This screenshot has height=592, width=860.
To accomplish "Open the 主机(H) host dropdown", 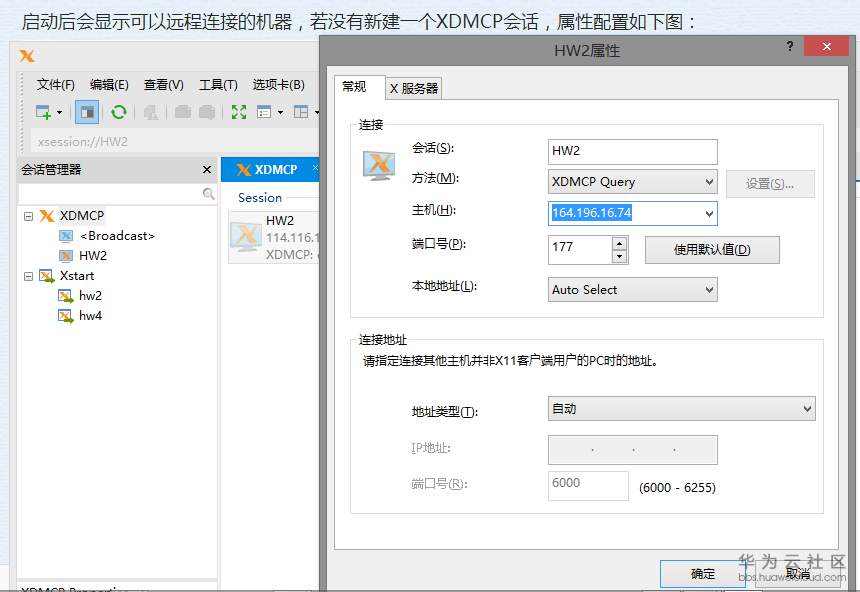I will coord(709,213).
